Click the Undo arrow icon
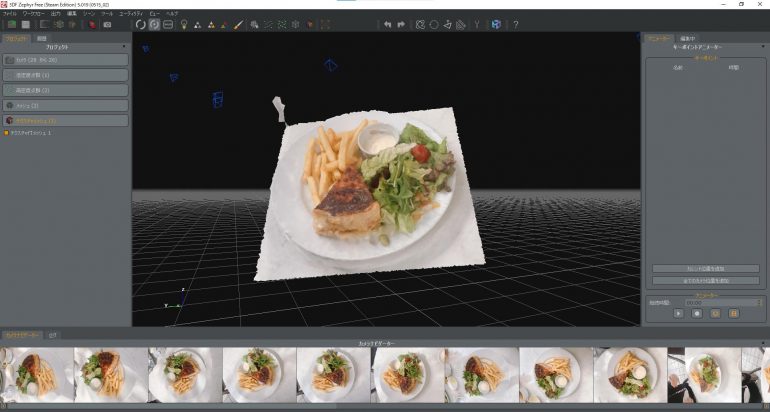770x412 pixels. click(387, 24)
